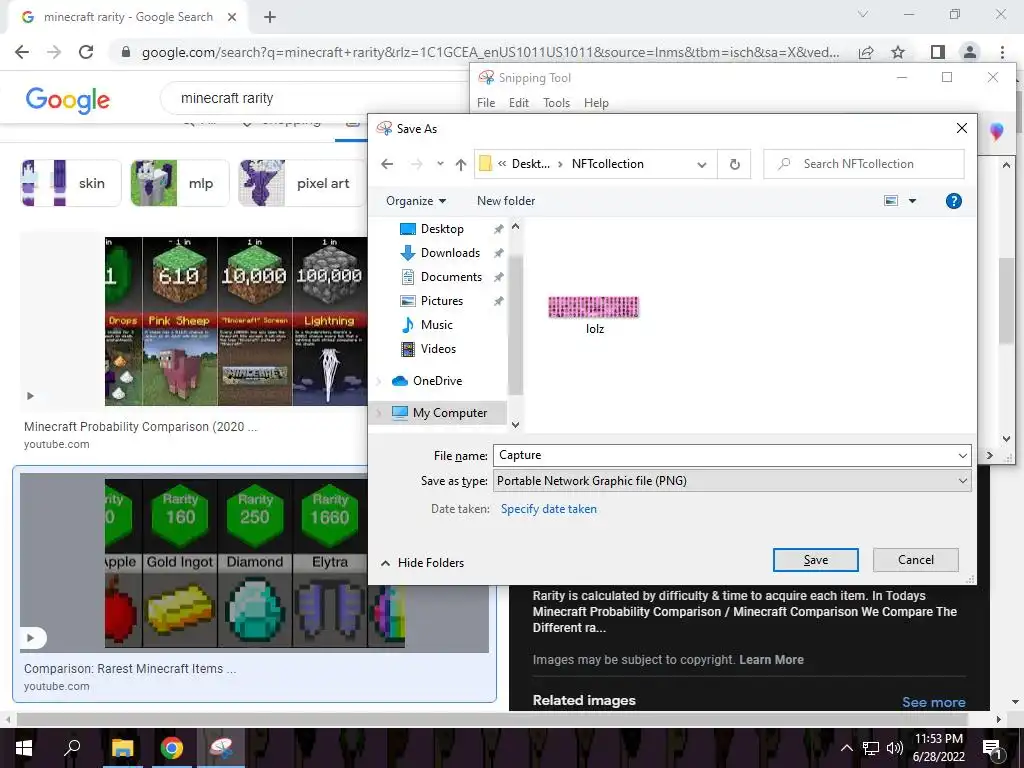Open Chrome profile avatar
This screenshot has height=768, width=1024.
[x=970, y=52]
